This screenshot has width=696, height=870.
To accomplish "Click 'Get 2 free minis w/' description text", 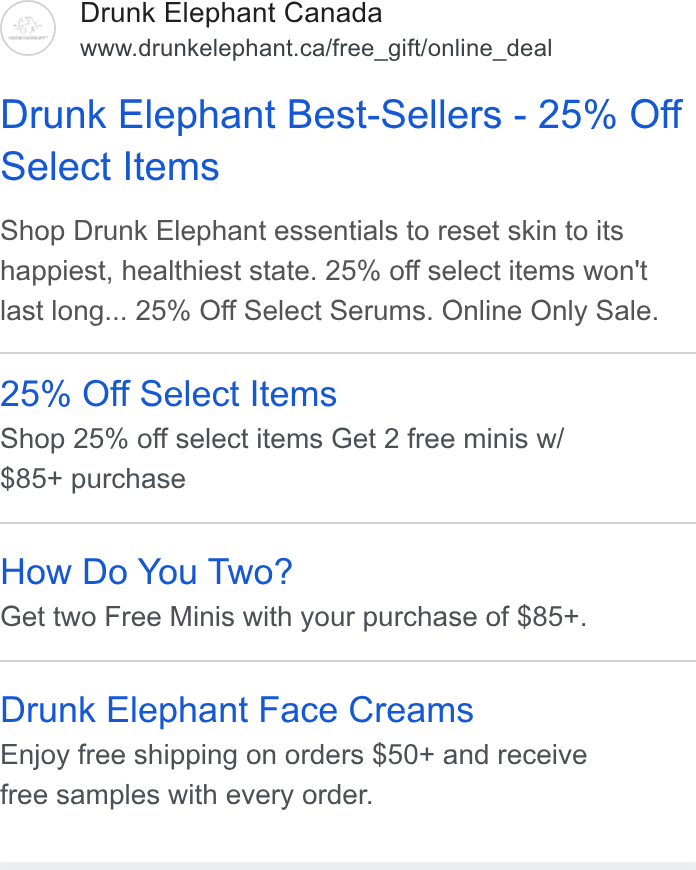I will coord(447,439).
